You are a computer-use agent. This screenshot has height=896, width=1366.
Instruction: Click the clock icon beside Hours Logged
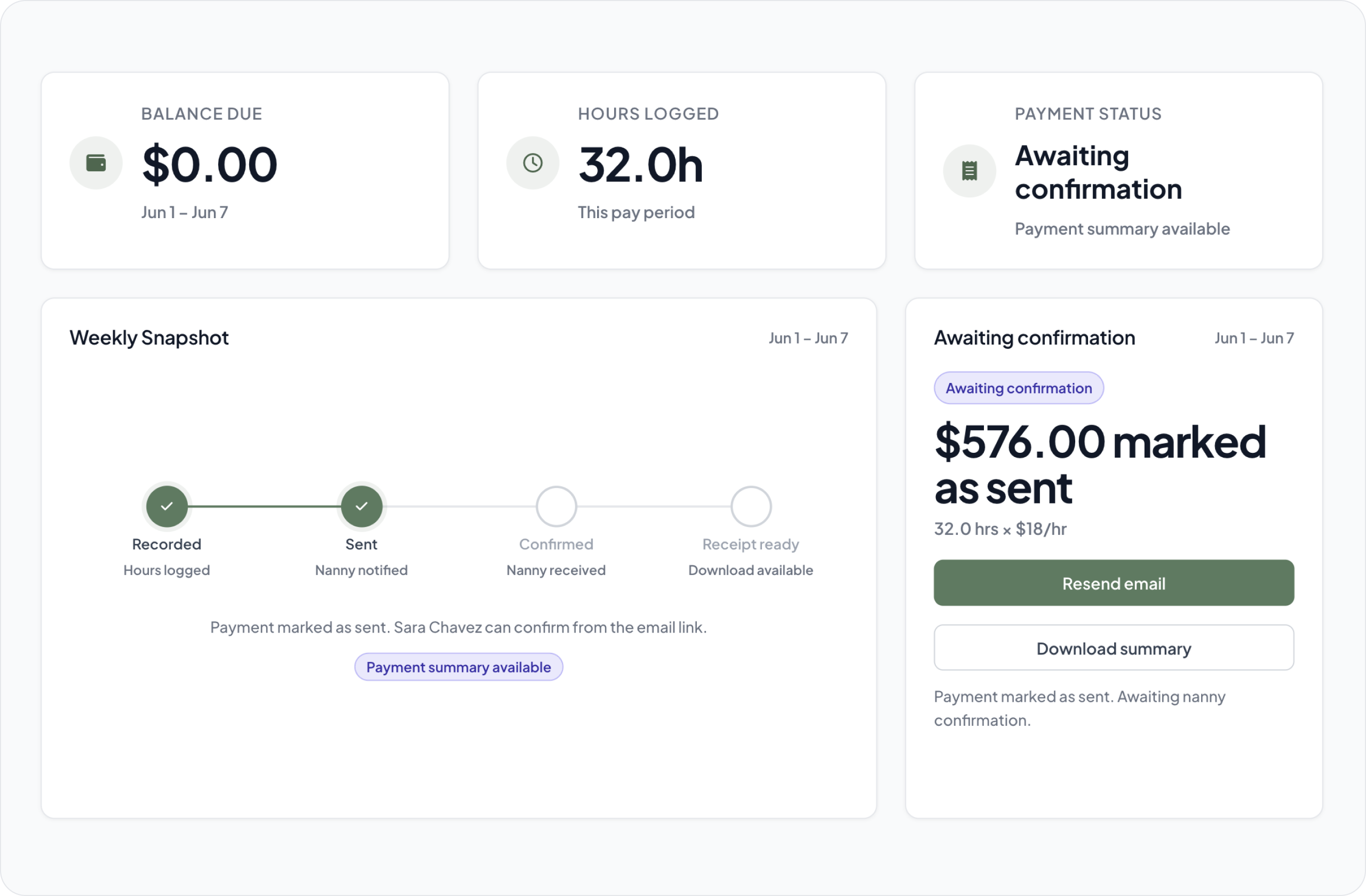[533, 163]
